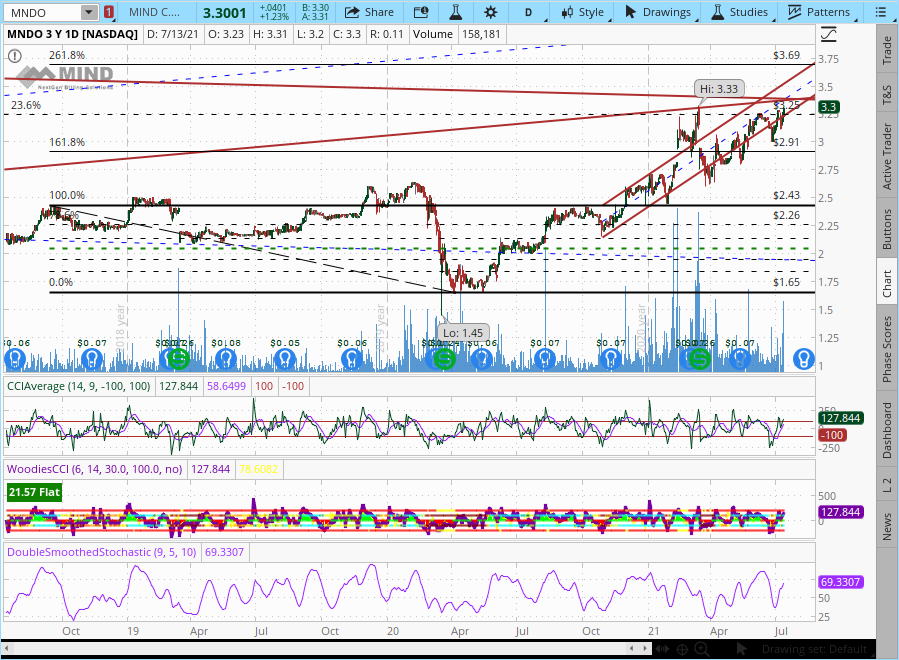Expand the MNDO symbol dropdown arrow
The height and width of the screenshot is (660, 899).
pos(89,12)
